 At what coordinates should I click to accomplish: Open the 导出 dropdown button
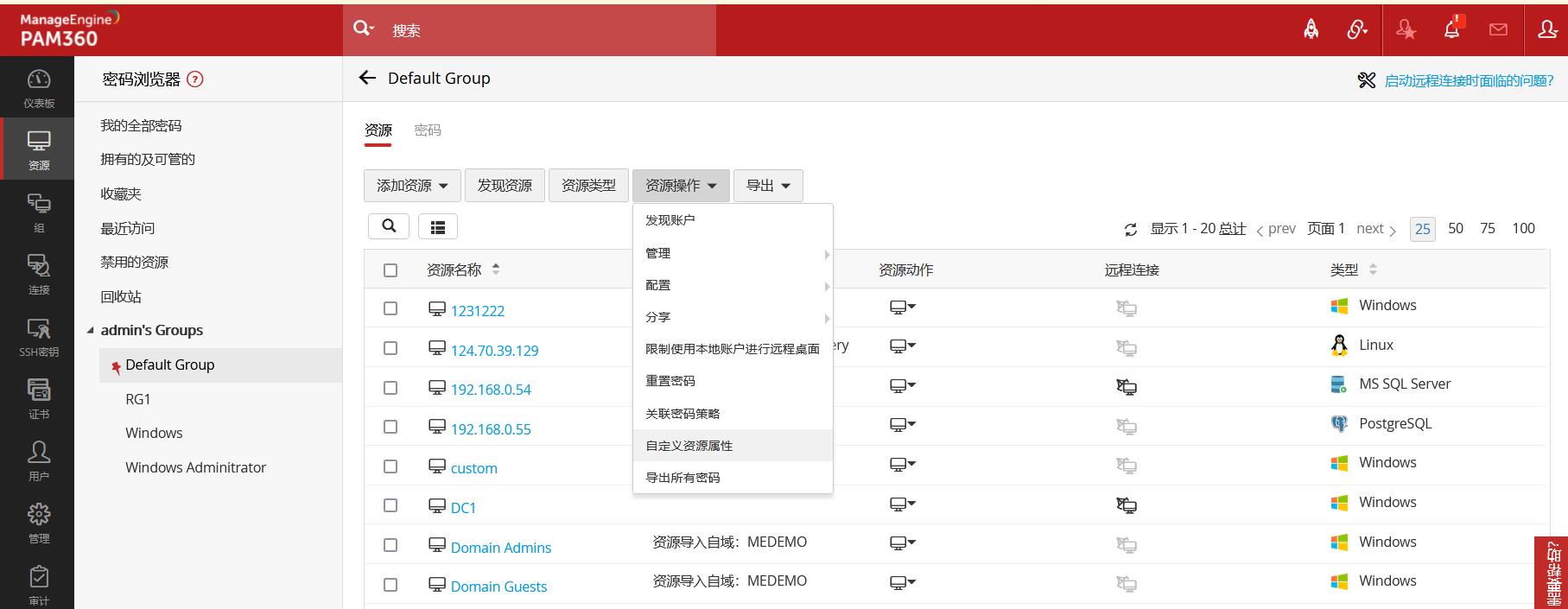click(x=768, y=186)
